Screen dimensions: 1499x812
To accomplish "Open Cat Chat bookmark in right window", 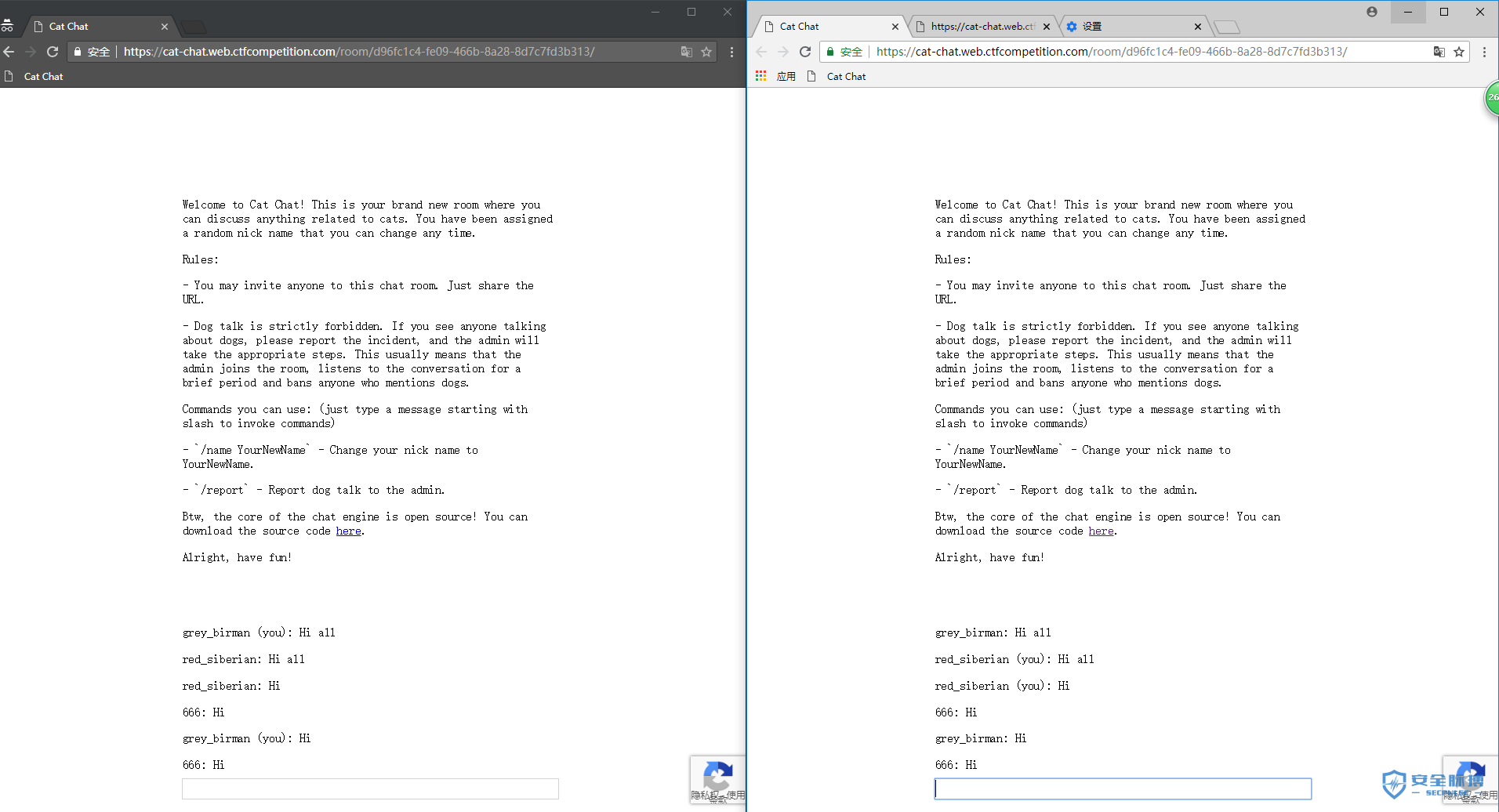I will click(x=838, y=76).
